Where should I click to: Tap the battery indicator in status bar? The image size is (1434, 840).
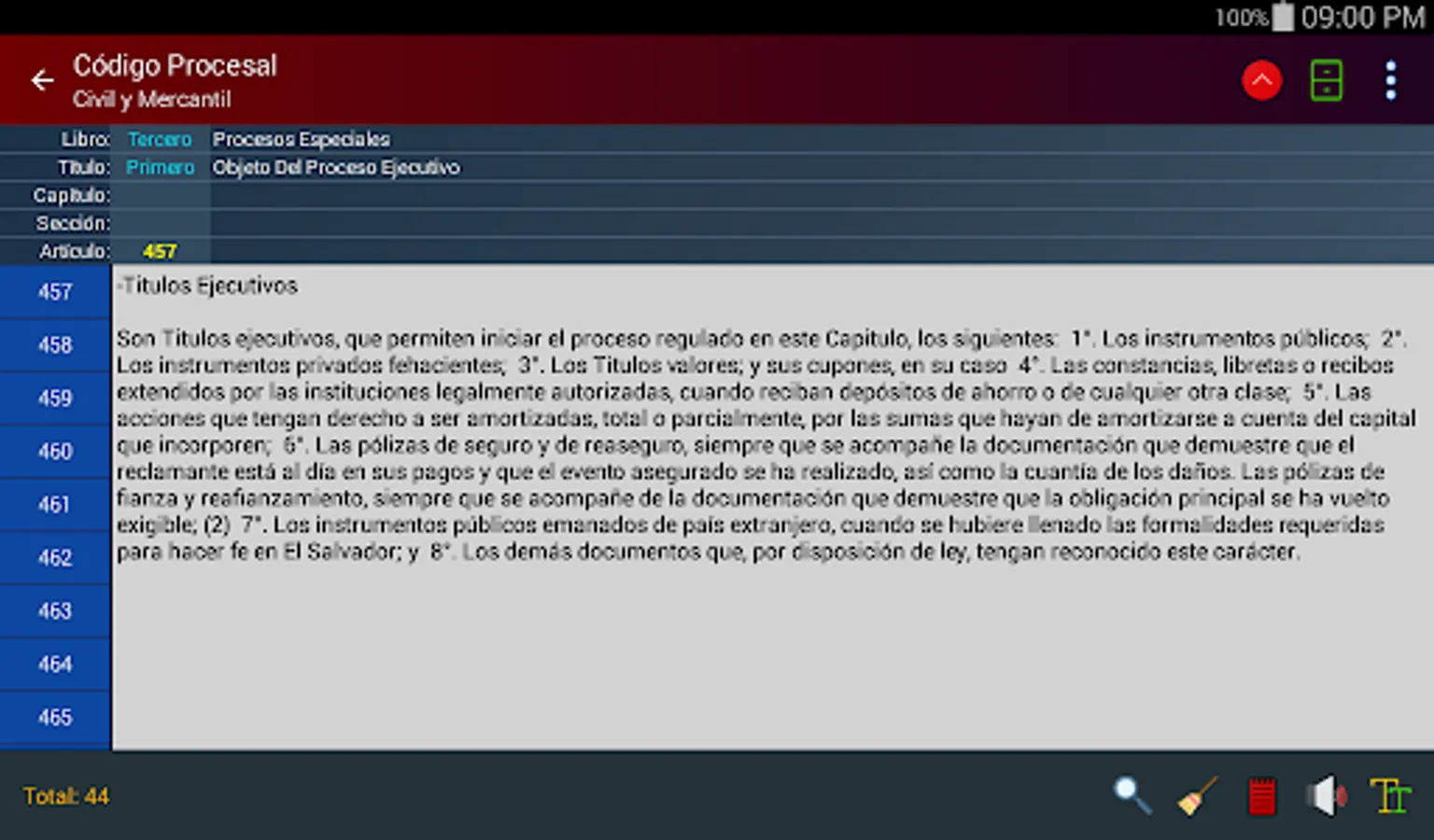(x=1284, y=17)
